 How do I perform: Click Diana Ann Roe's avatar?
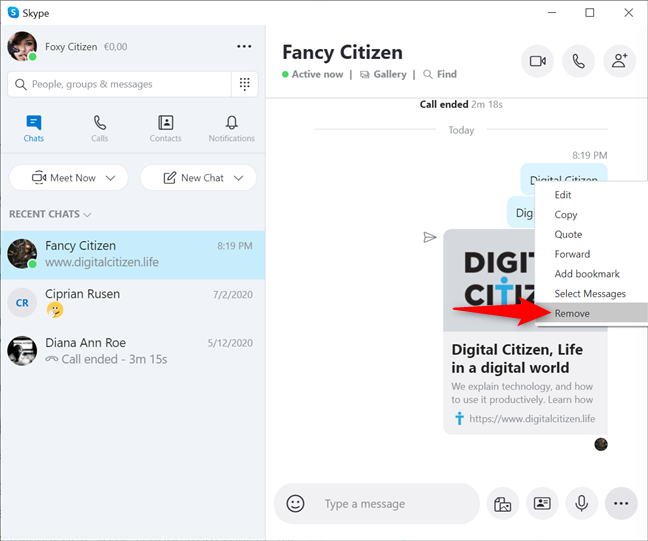coord(22,351)
